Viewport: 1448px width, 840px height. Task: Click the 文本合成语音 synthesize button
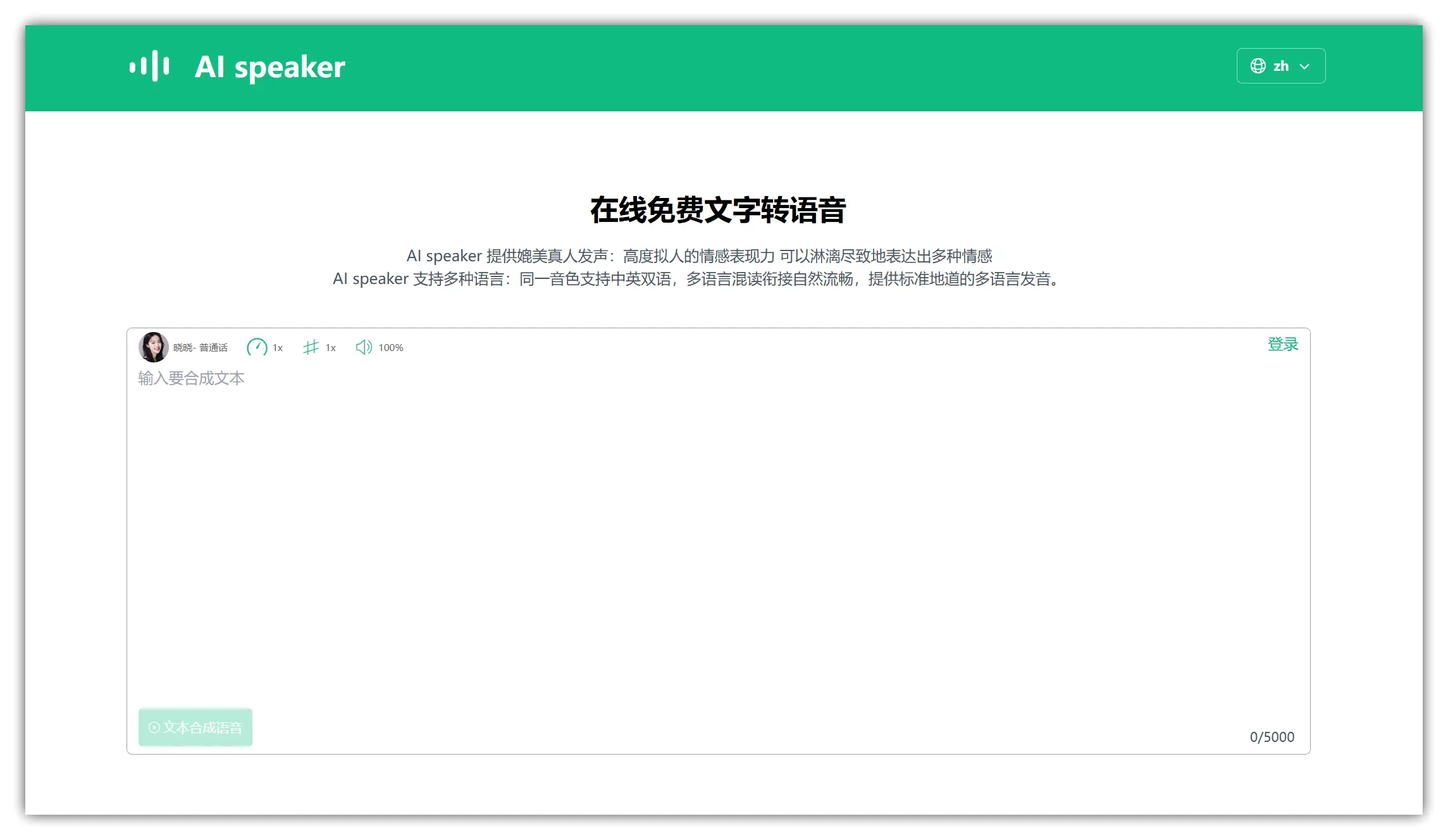195,727
